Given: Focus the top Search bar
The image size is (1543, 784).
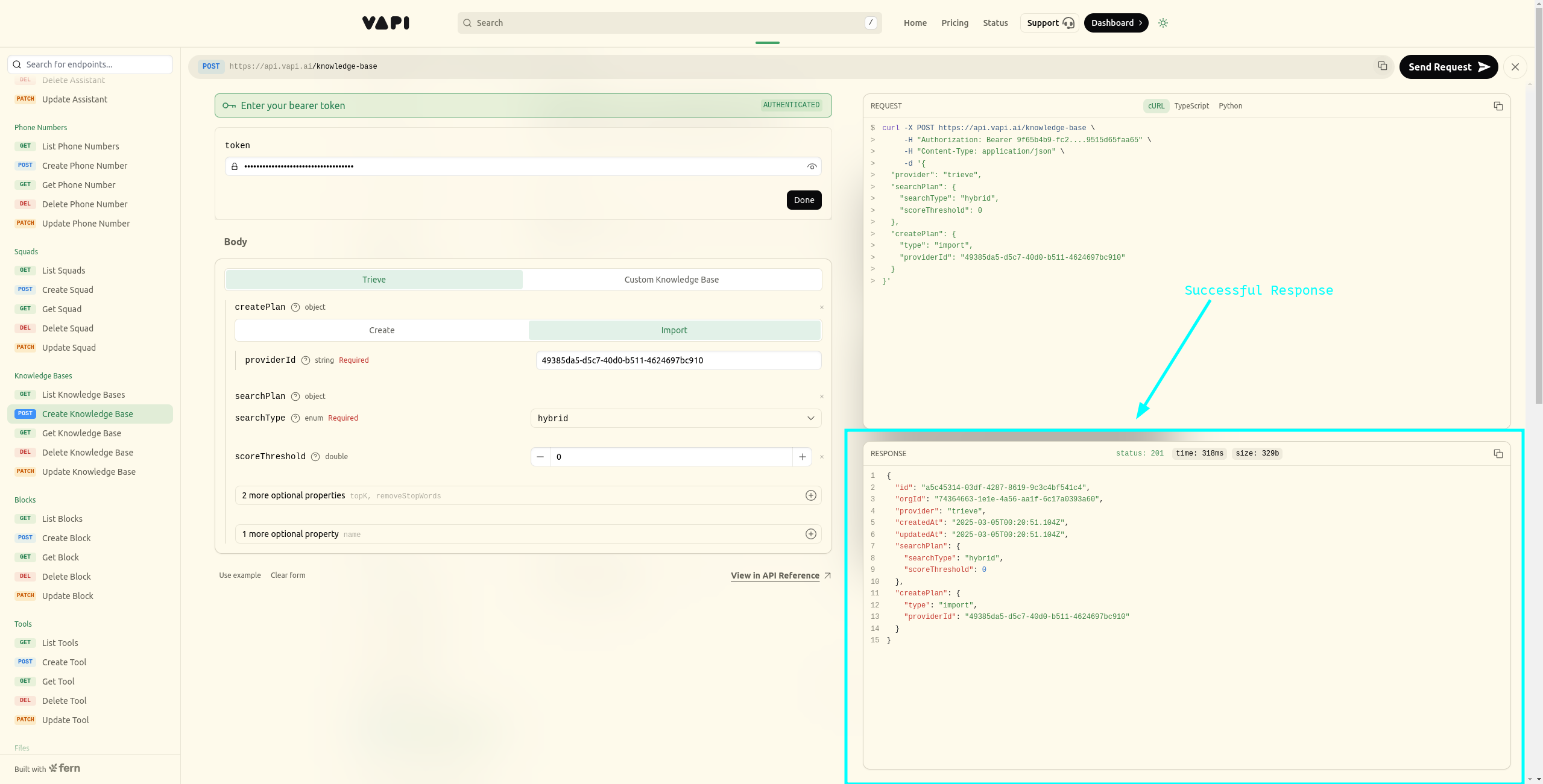Looking at the screenshot, I should pyautogui.click(x=669, y=23).
